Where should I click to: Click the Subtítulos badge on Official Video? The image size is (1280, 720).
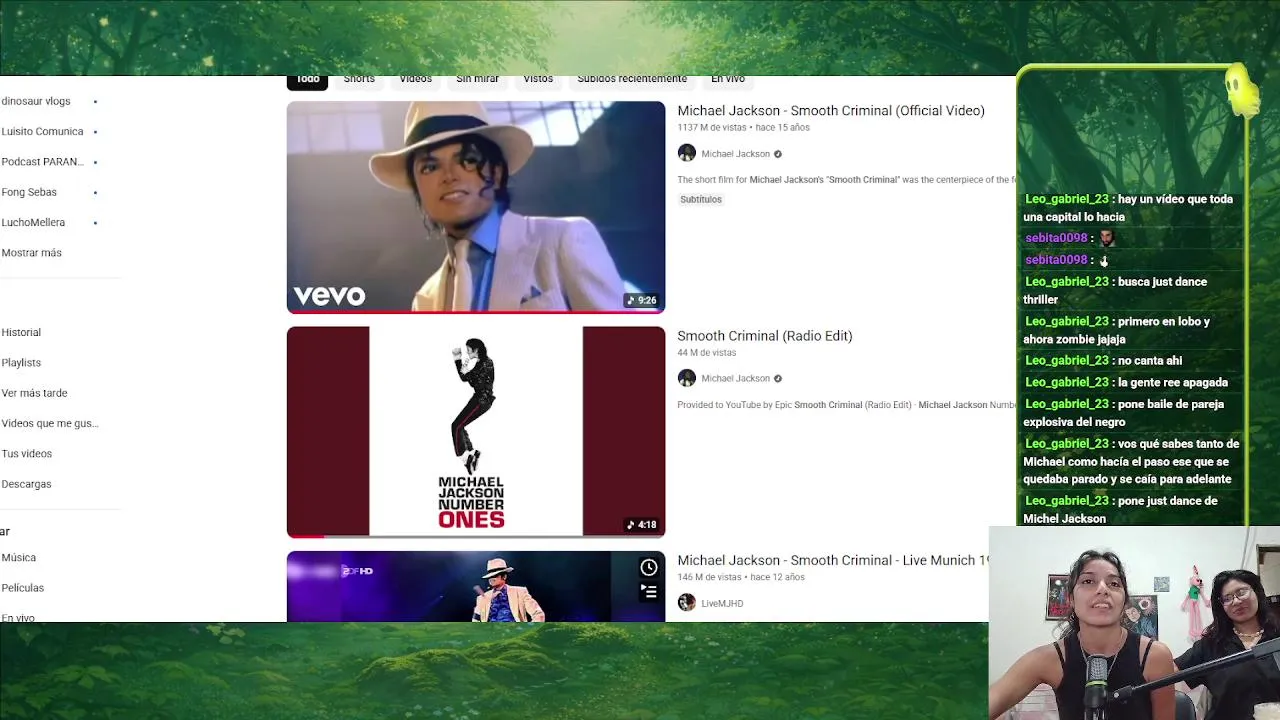(x=701, y=200)
